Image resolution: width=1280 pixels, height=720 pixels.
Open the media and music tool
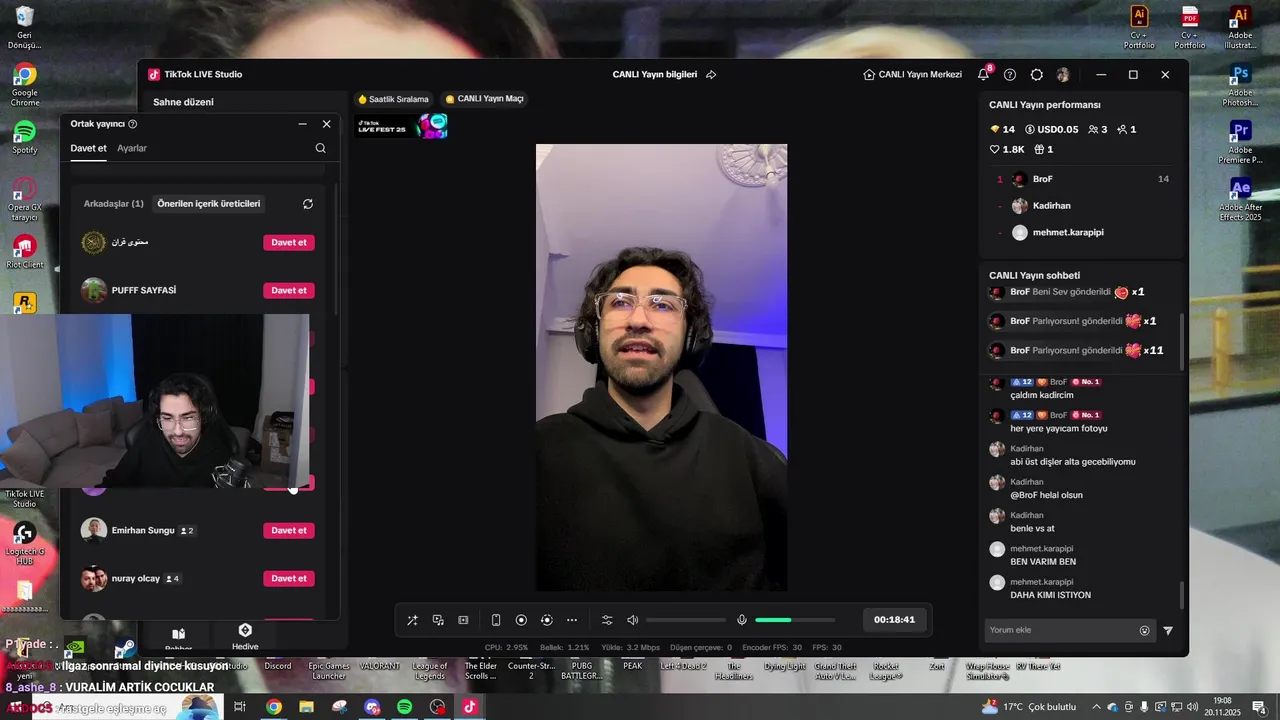pos(438,620)
